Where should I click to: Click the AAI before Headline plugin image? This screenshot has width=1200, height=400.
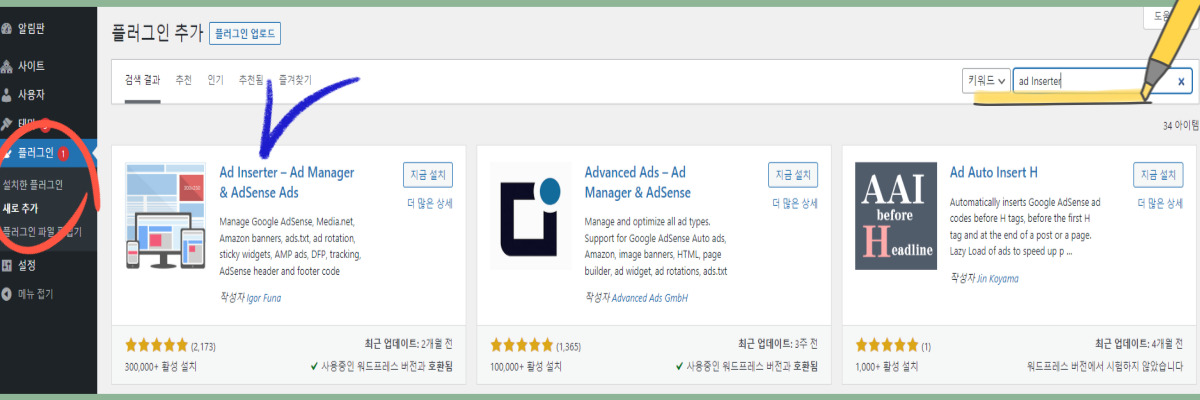point(896,216)
